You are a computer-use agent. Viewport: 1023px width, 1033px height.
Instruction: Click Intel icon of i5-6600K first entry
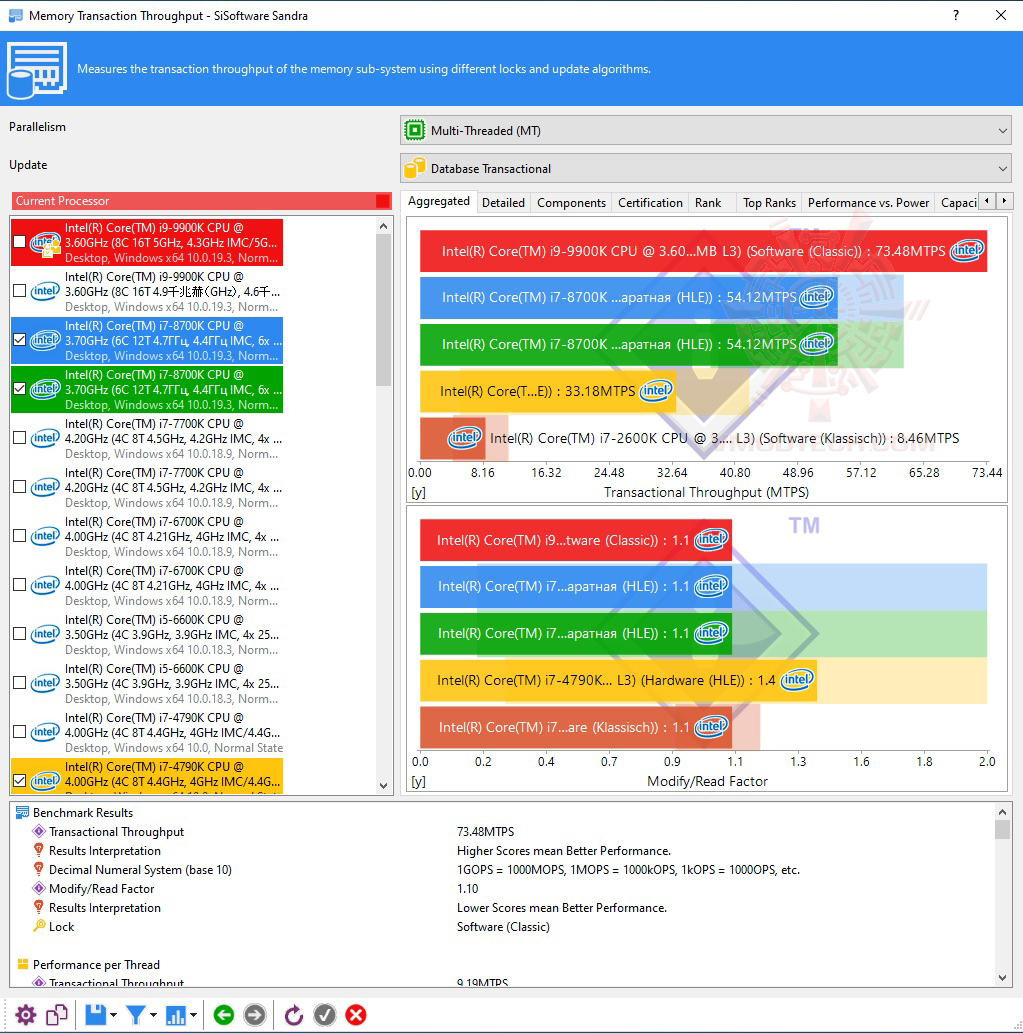(x=45, y=634)
